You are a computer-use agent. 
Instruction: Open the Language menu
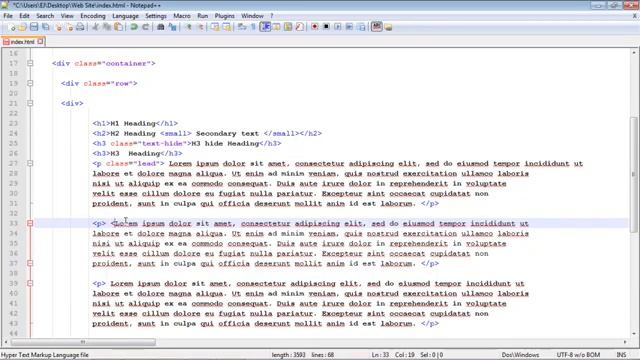pos(125,16)
